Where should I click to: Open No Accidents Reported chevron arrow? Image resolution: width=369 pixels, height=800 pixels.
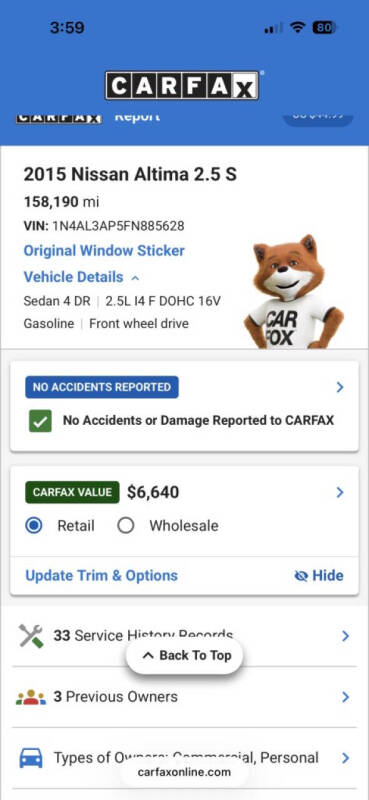click(340, 388)
